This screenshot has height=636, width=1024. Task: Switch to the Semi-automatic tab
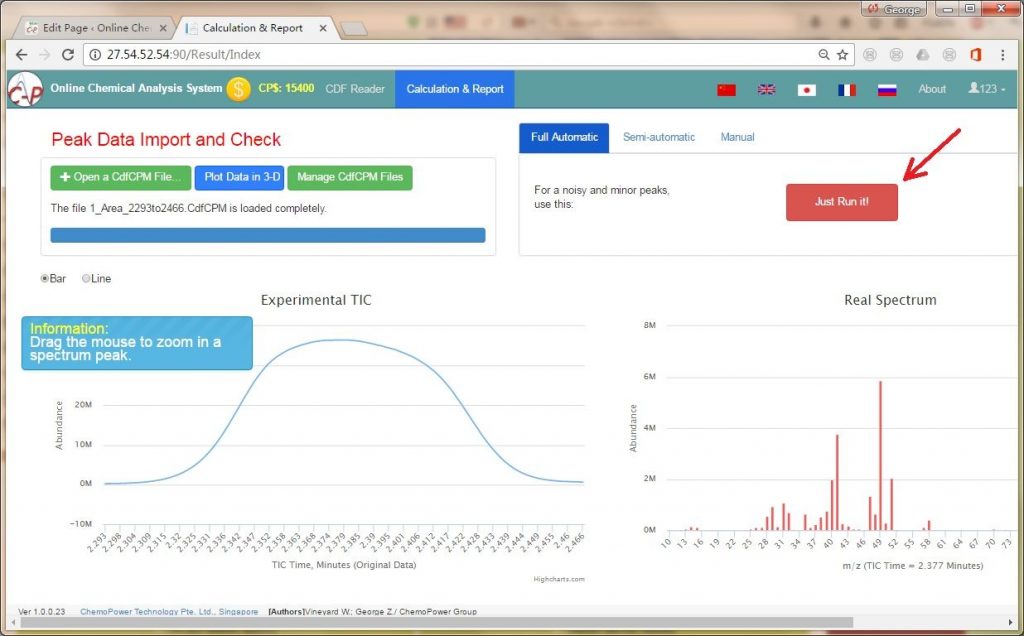(x=658, y=137)
